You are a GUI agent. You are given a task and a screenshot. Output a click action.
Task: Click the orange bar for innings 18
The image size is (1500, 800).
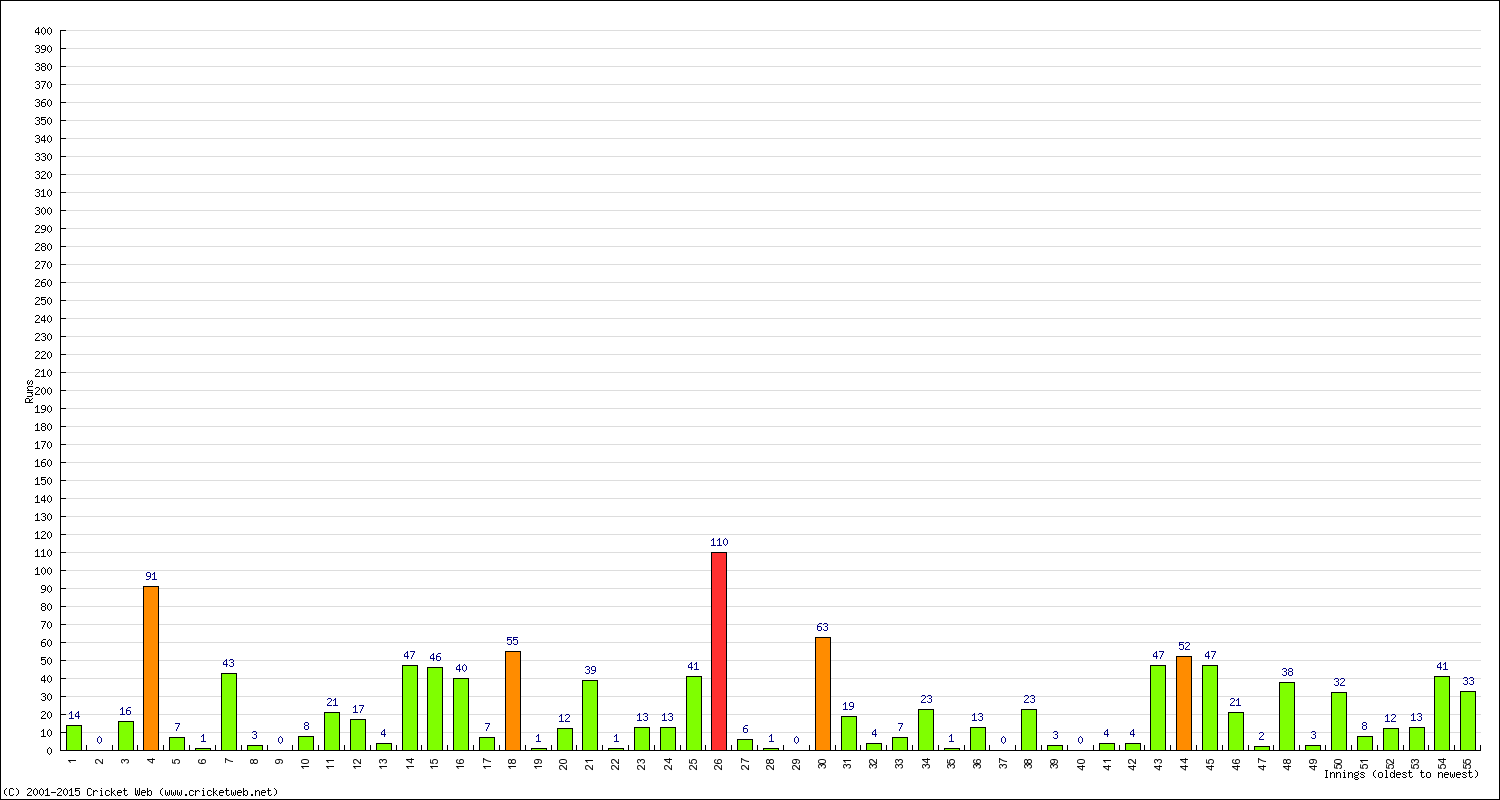coord(512,700)
